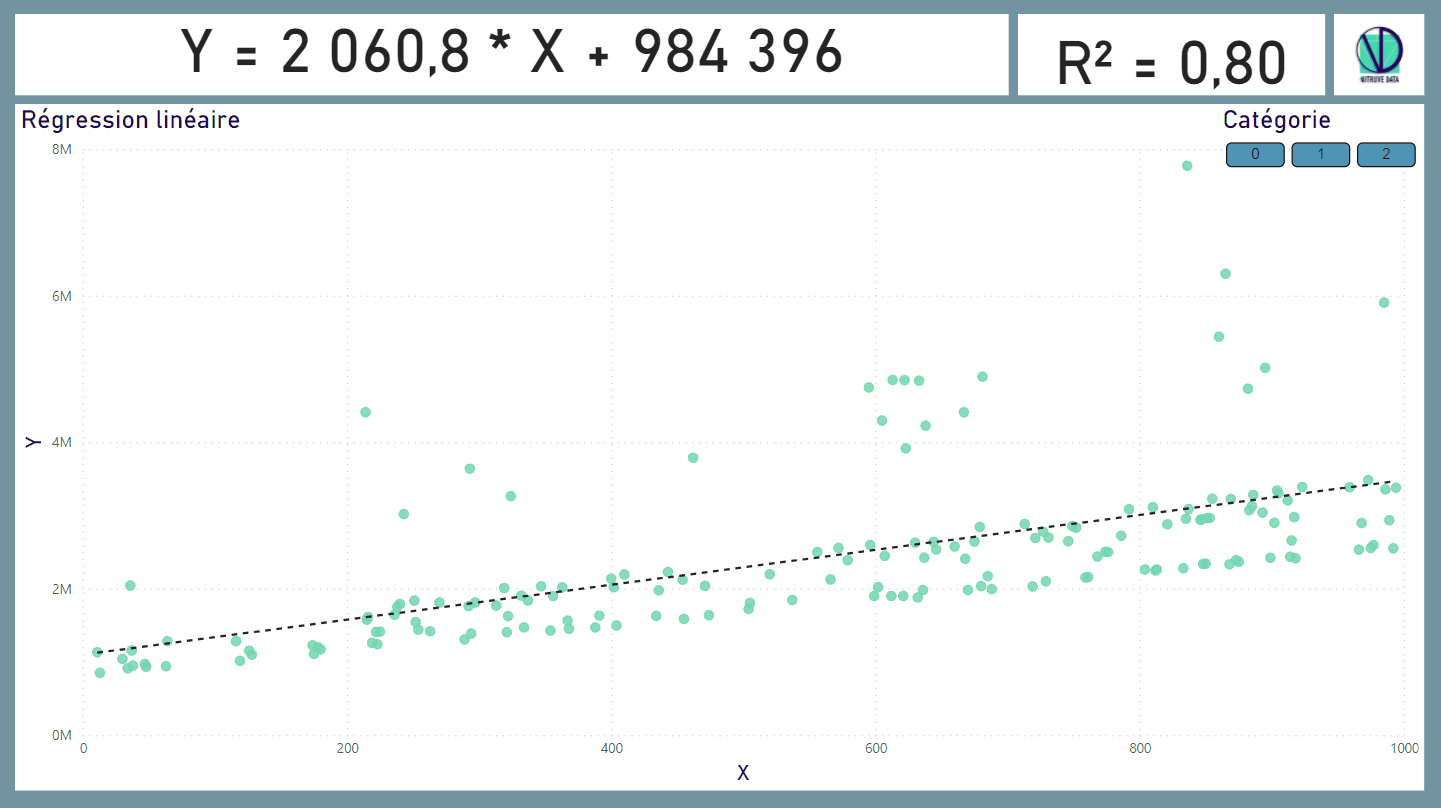Image resolution: width=1441 pixels, height=808 pixels.
Task: Click the Régression linéaire chart title
Action: click(131, 119)
